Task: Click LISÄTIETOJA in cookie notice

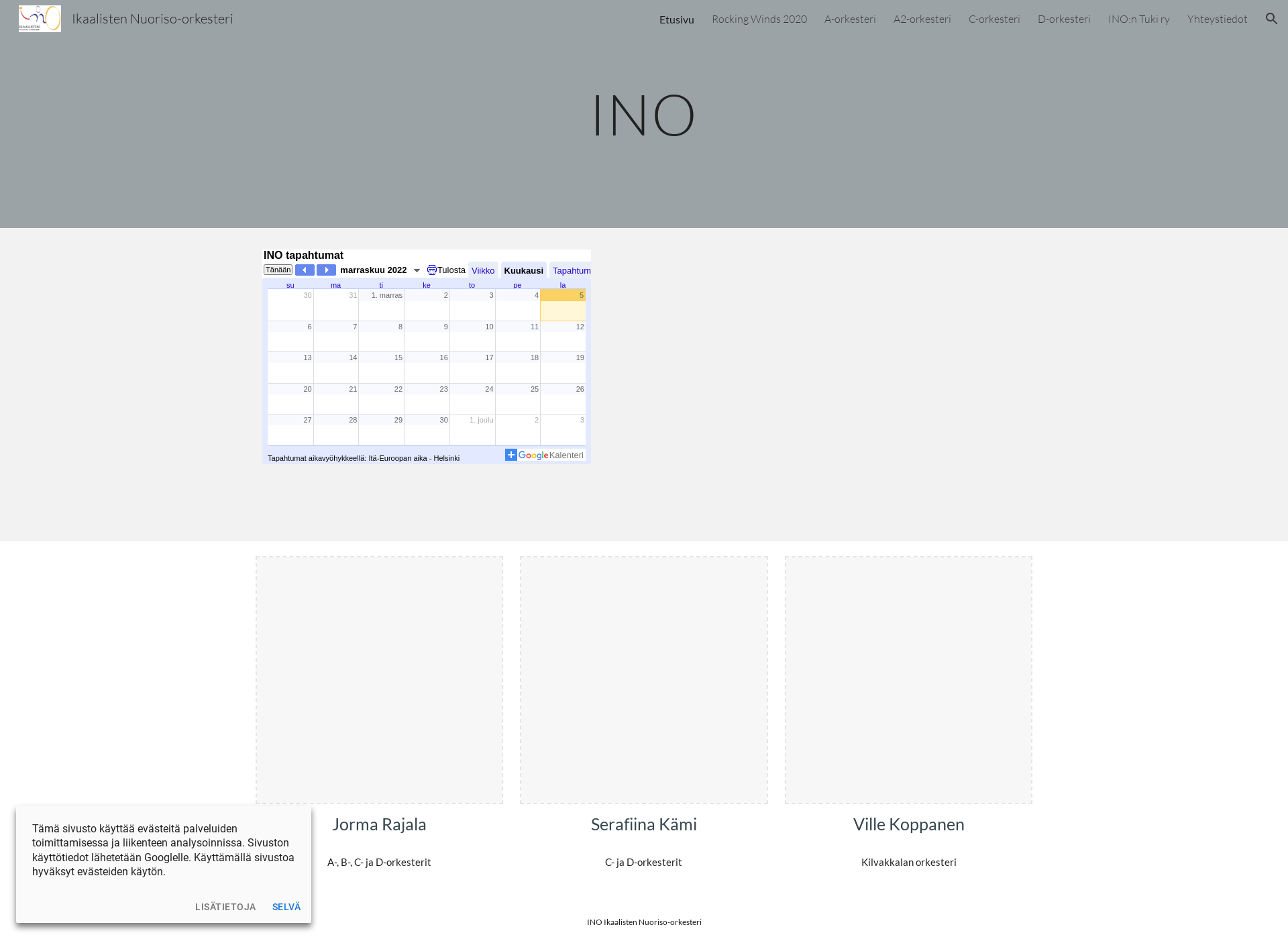Action: pyautogui.click(x=225, y=907)
